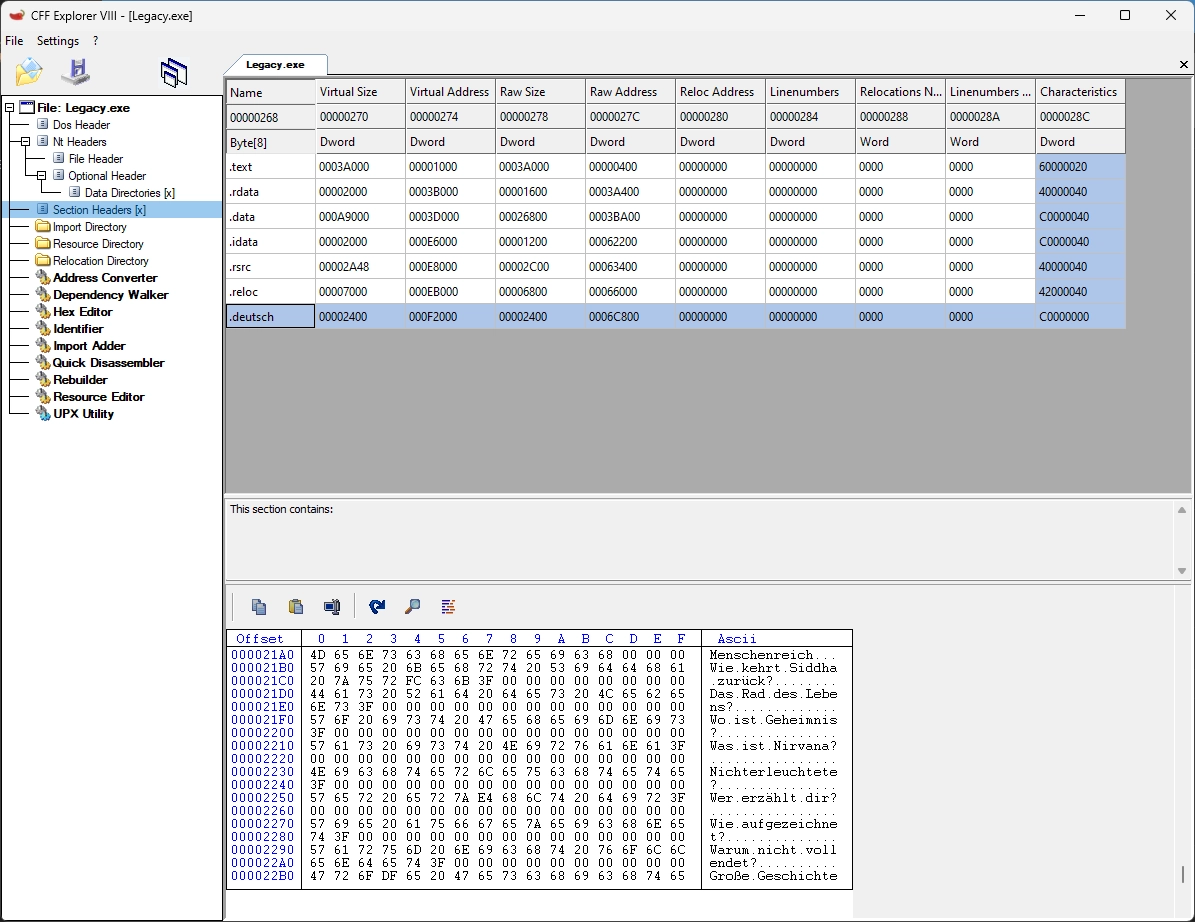
Task: Open find with the magnifier icon
Action: pyautogui.click(x=412, y=607)
